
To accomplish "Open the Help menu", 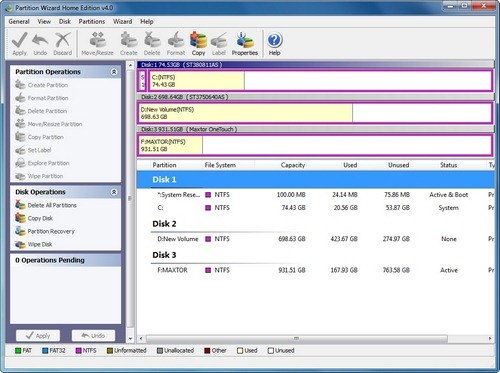I will (147, 22).
